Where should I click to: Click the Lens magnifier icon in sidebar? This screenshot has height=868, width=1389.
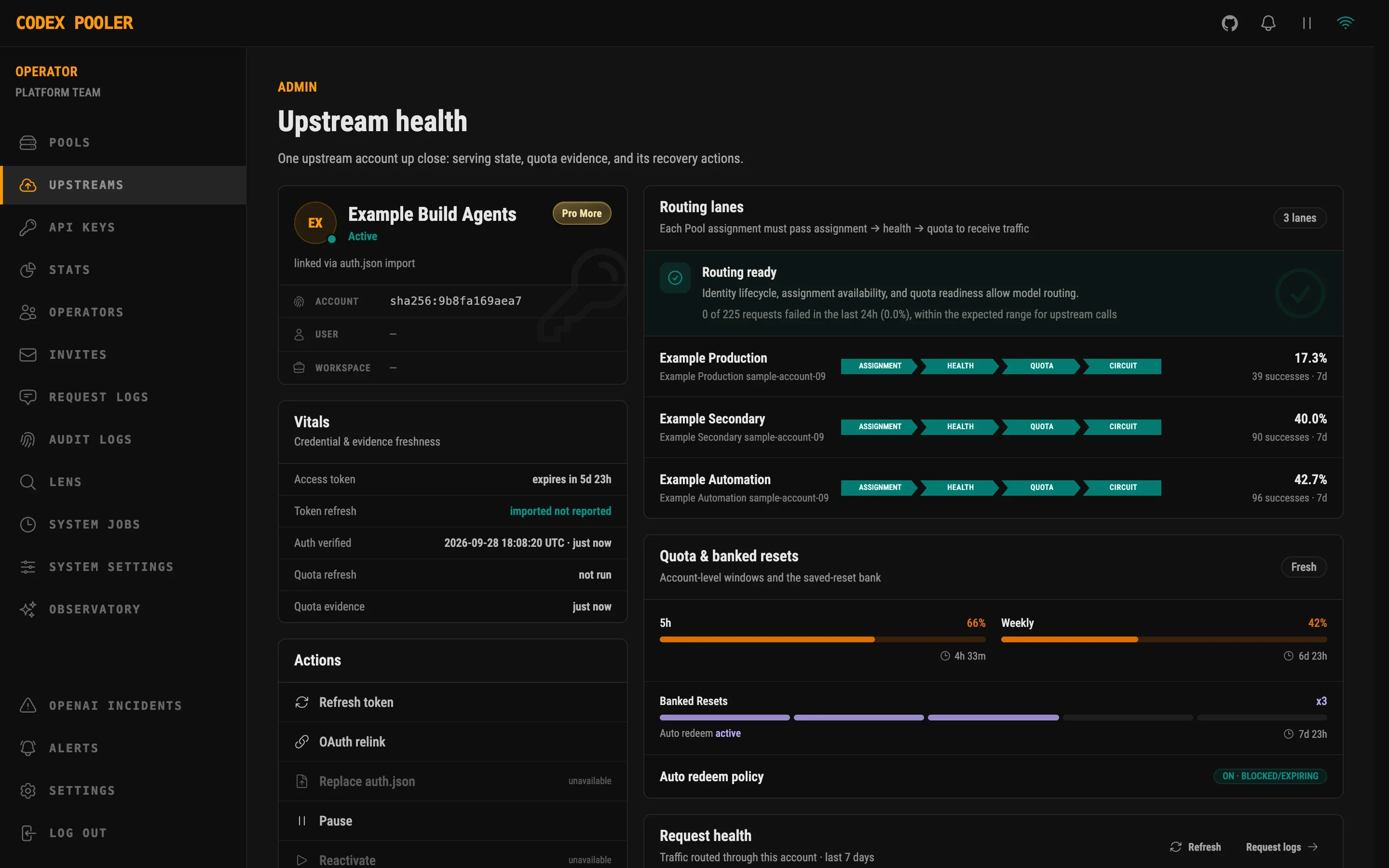[x=27, y=482]
